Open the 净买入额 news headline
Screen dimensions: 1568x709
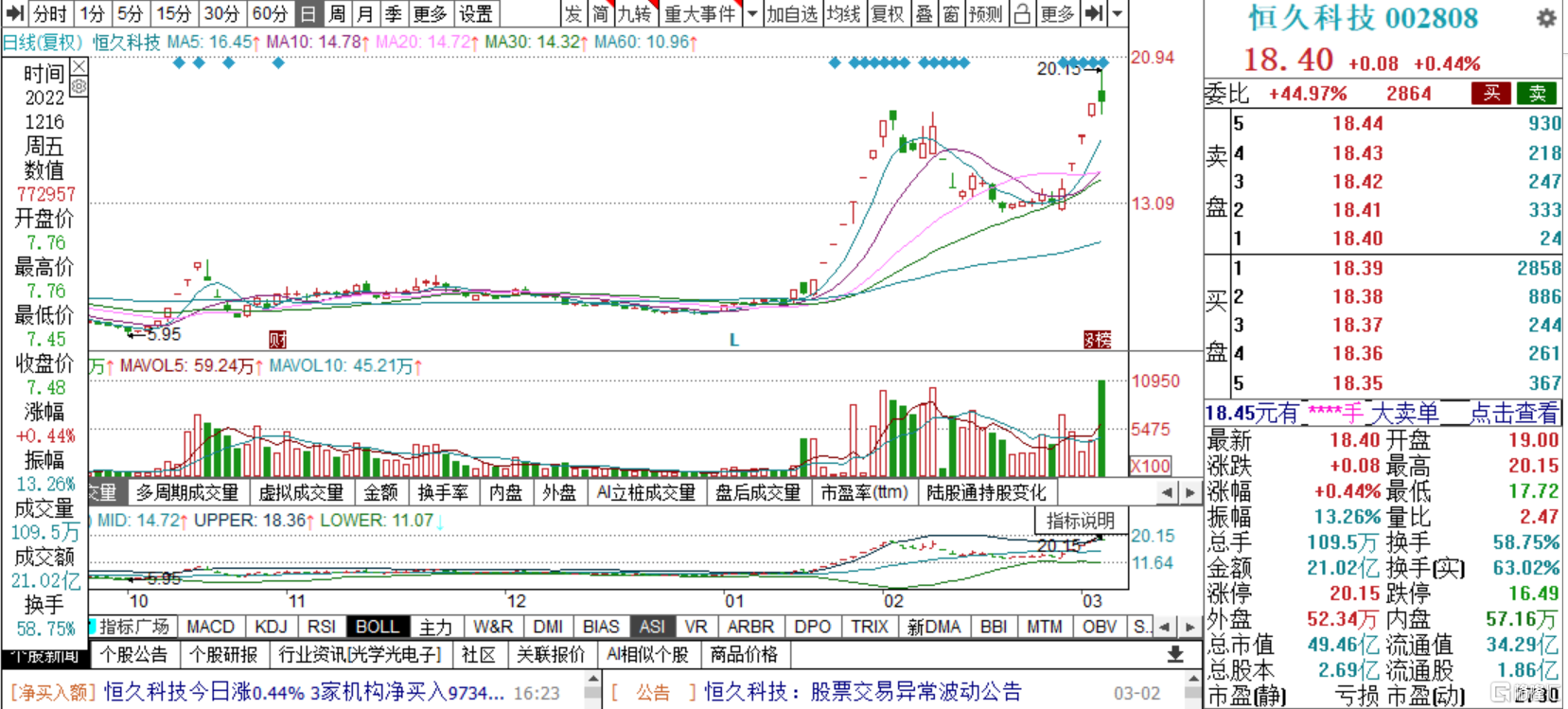(x=303, y=693)
